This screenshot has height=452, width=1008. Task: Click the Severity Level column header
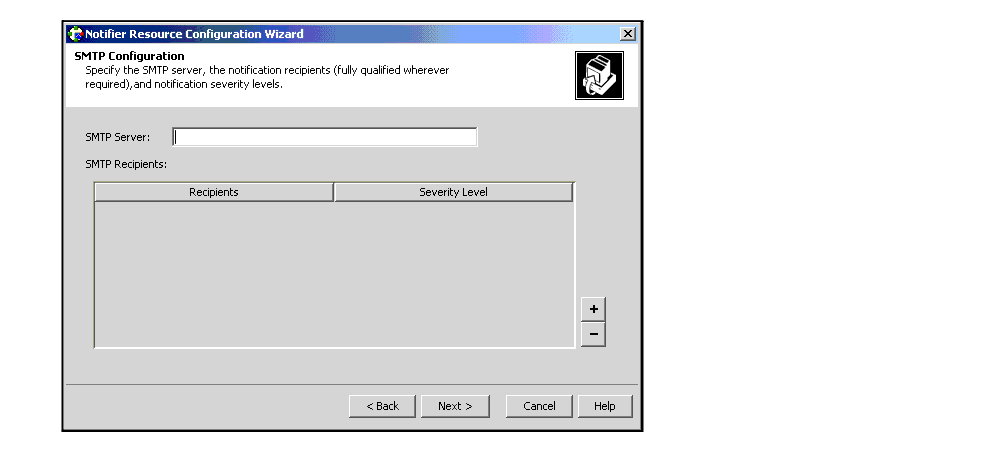point(453,192)
